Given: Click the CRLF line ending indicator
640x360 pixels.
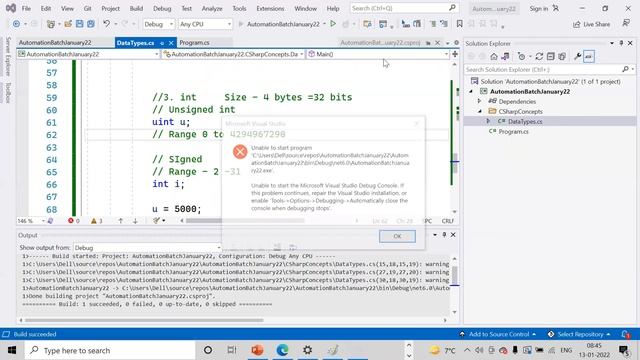Looking at the screenshot, I should 447,221.
